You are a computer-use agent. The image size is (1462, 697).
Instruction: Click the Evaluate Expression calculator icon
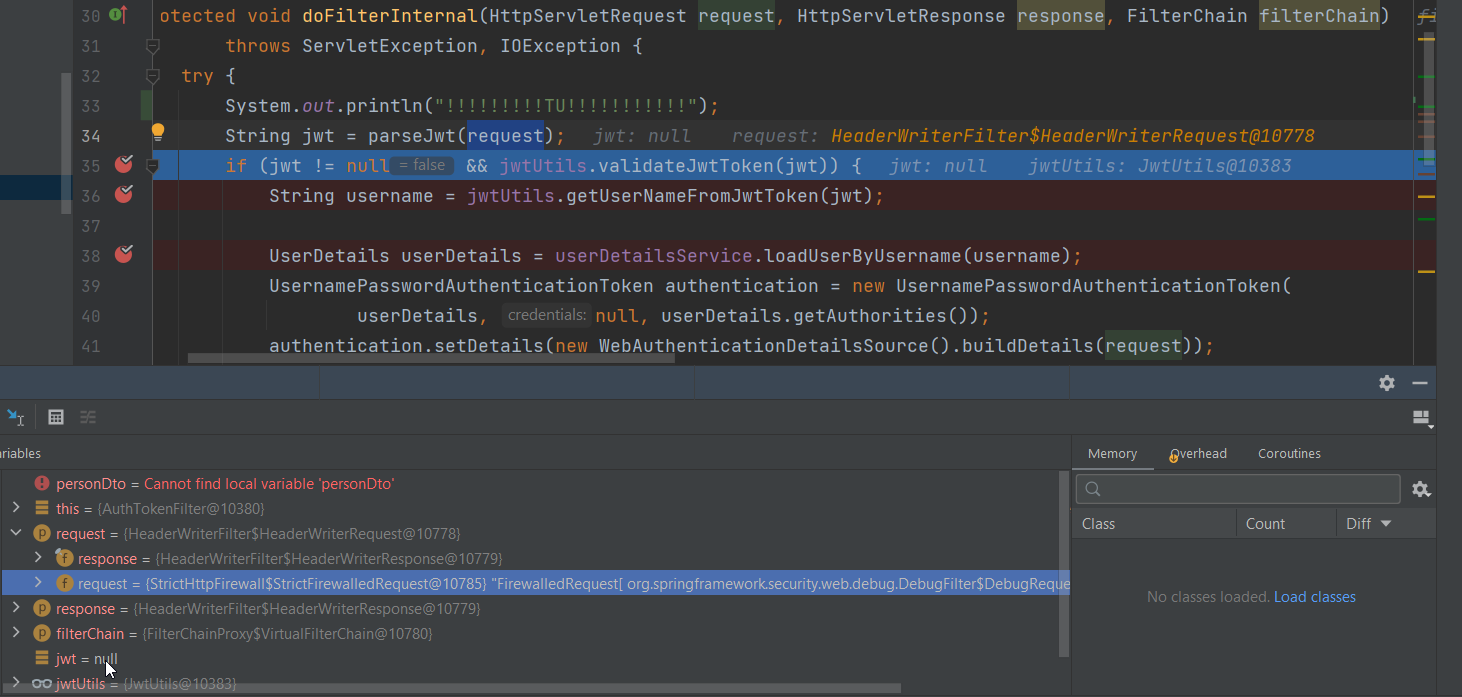(x=56, y=417)
